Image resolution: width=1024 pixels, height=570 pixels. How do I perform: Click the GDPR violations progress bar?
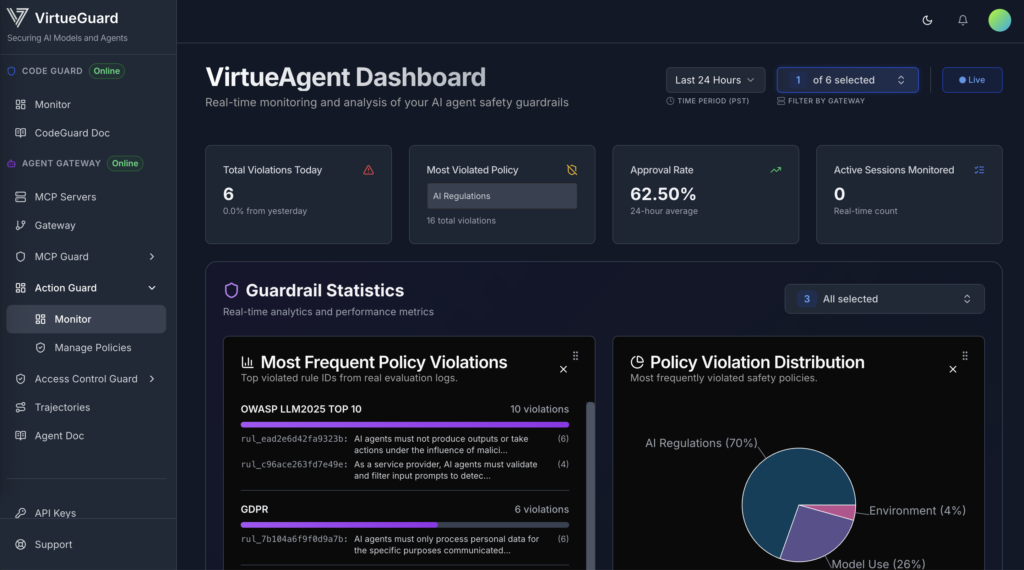[405, 525]
